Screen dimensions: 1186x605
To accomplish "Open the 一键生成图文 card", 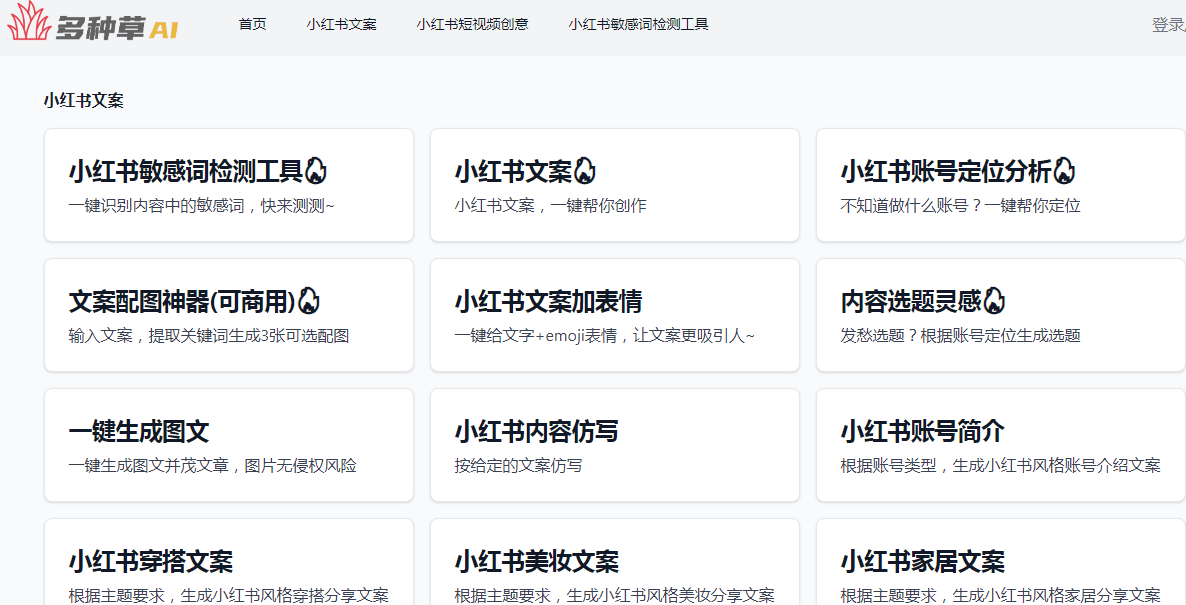I will (x=229, y=445).
